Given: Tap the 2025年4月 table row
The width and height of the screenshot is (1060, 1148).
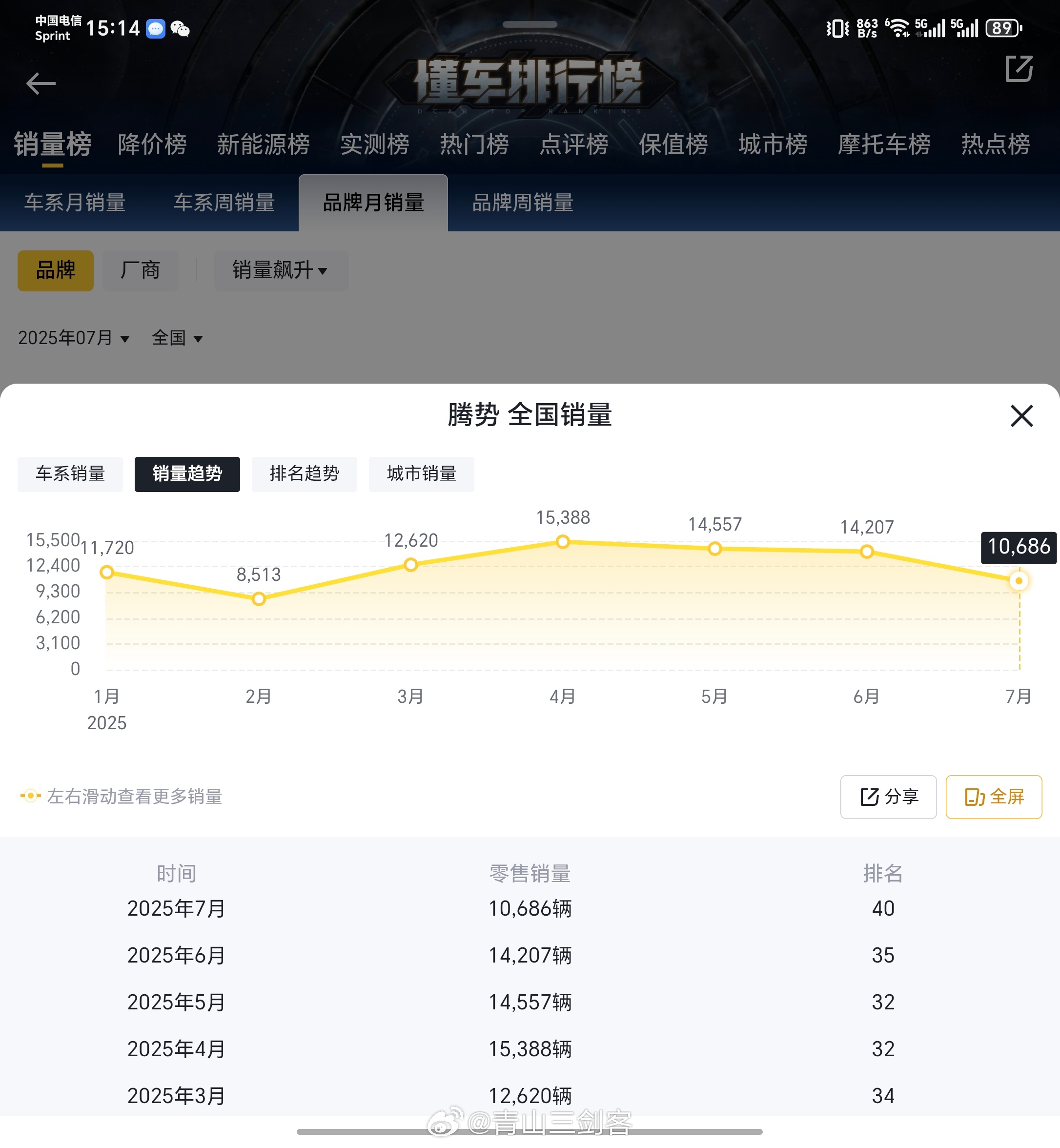Looking at the screenshot, I should (530, 1049).
